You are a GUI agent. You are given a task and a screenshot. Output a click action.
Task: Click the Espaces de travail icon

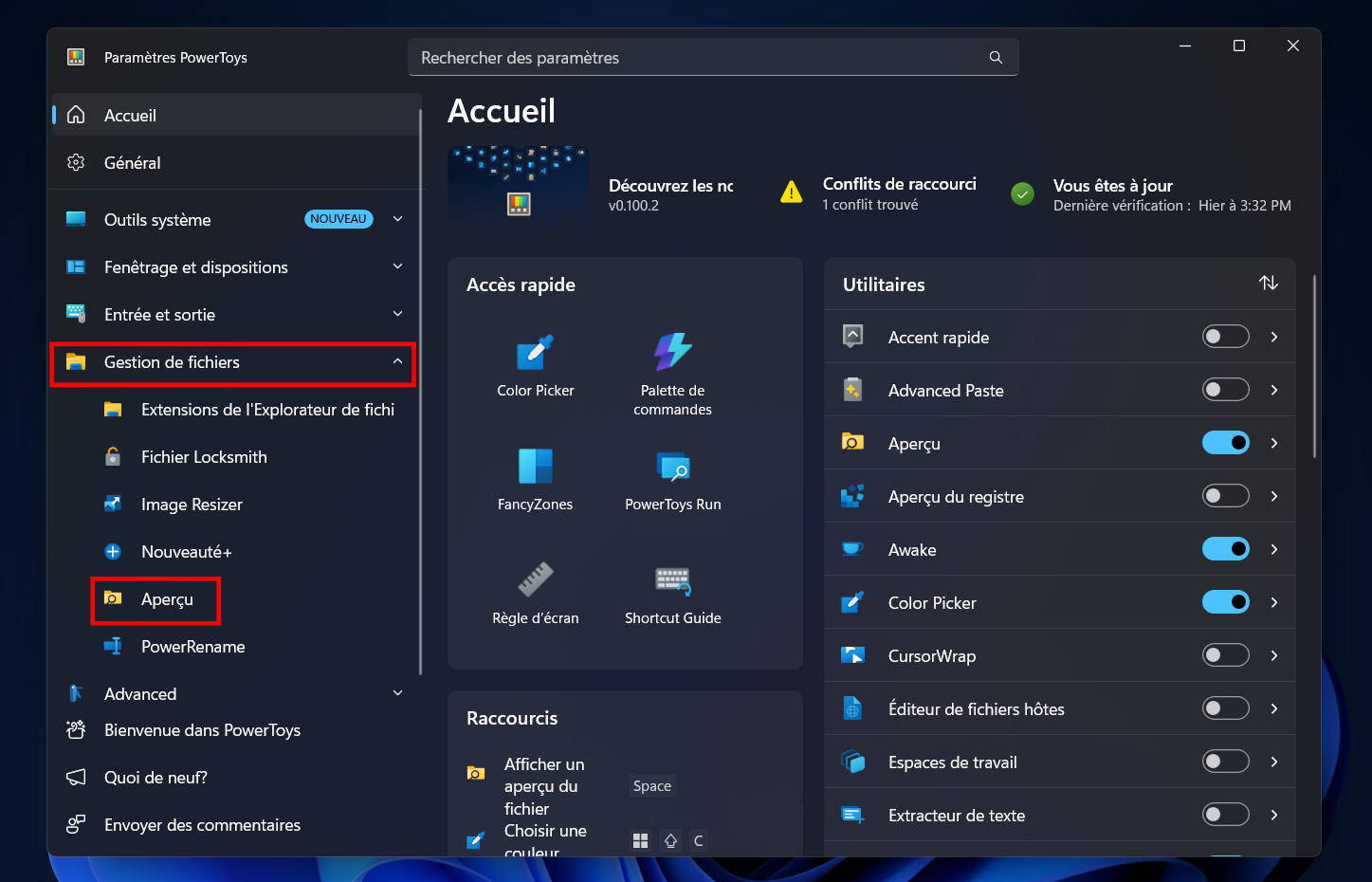coord(852,762)
